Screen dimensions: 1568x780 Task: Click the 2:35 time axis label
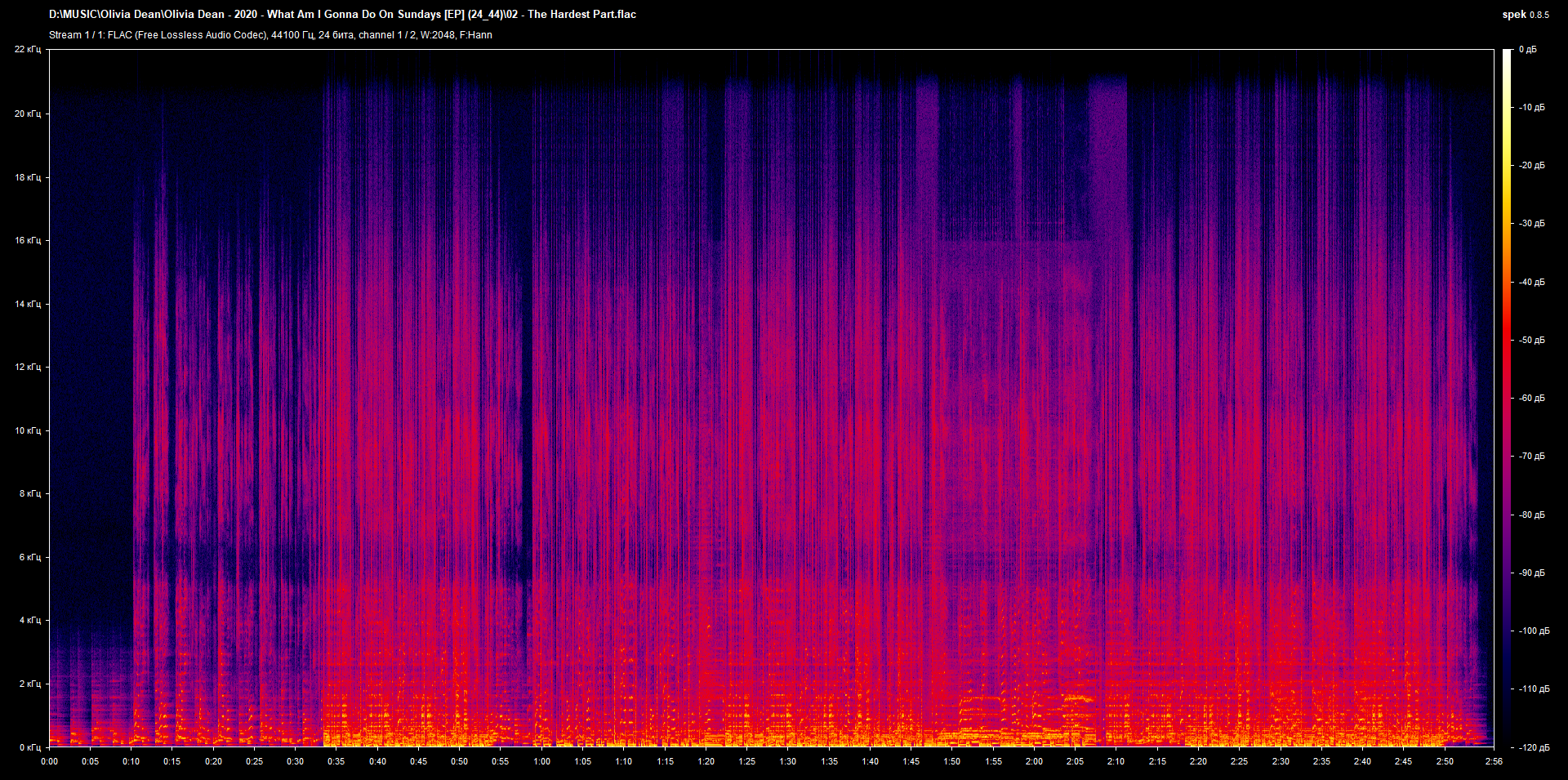click(x=1322, y=761)
